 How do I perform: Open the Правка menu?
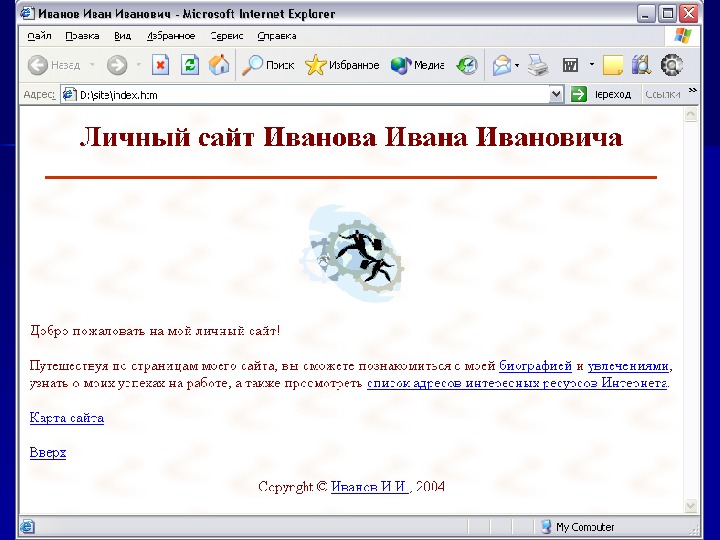click(82, 36)
